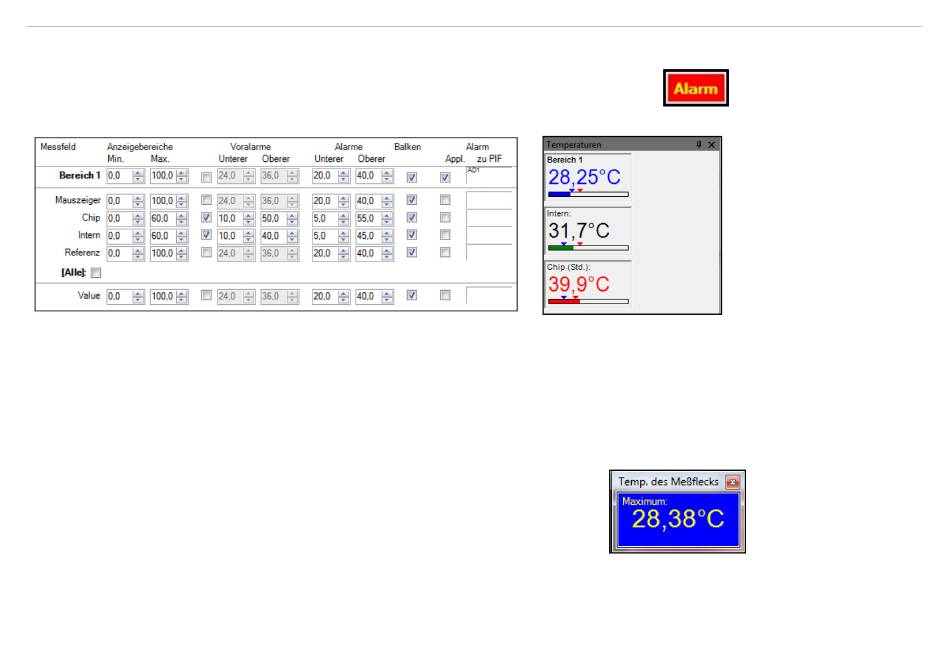This screenshot has width=950, height=657.
Task: Toggle Balken checkbox for Bereich 1
Action: click(412, 178)
